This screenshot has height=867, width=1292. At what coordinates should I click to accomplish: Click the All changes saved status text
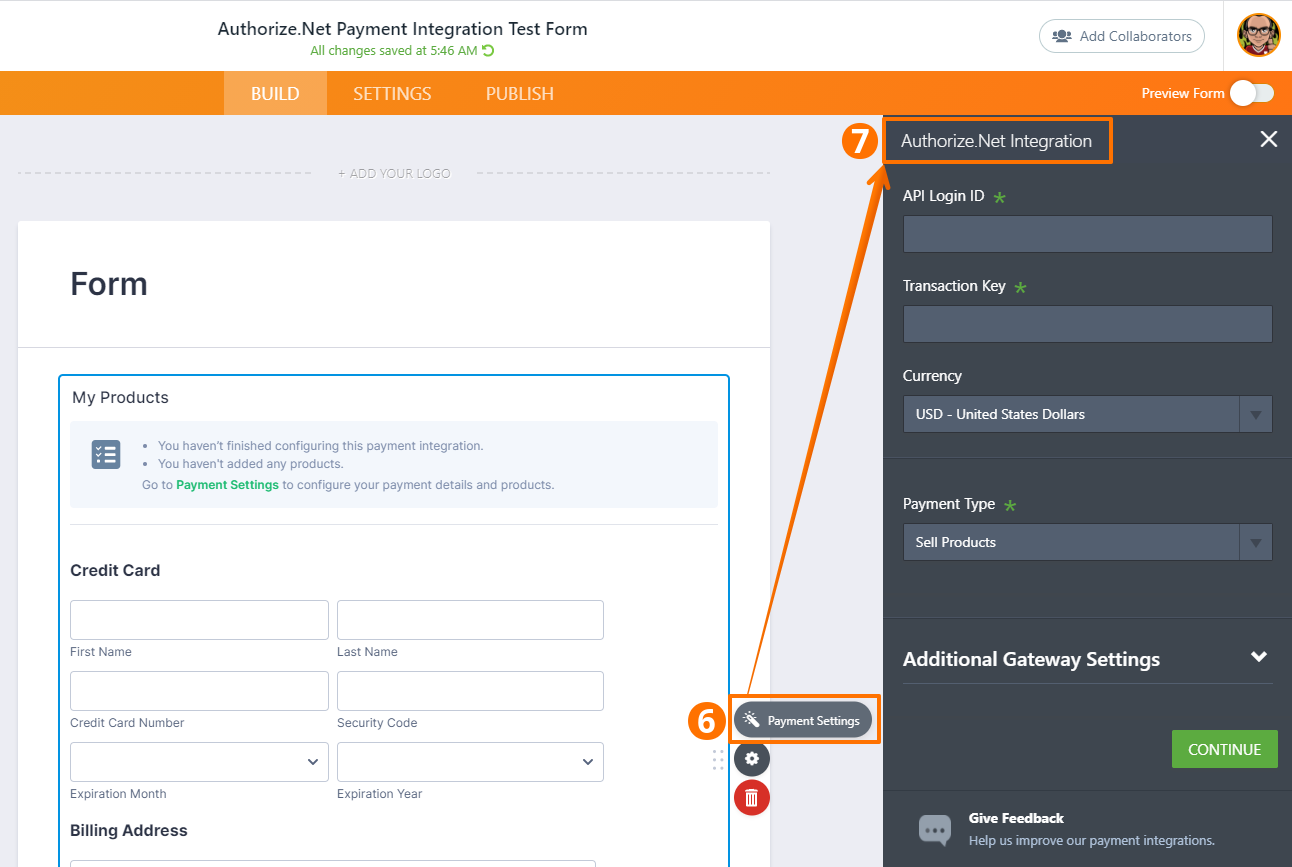[394, 50]
